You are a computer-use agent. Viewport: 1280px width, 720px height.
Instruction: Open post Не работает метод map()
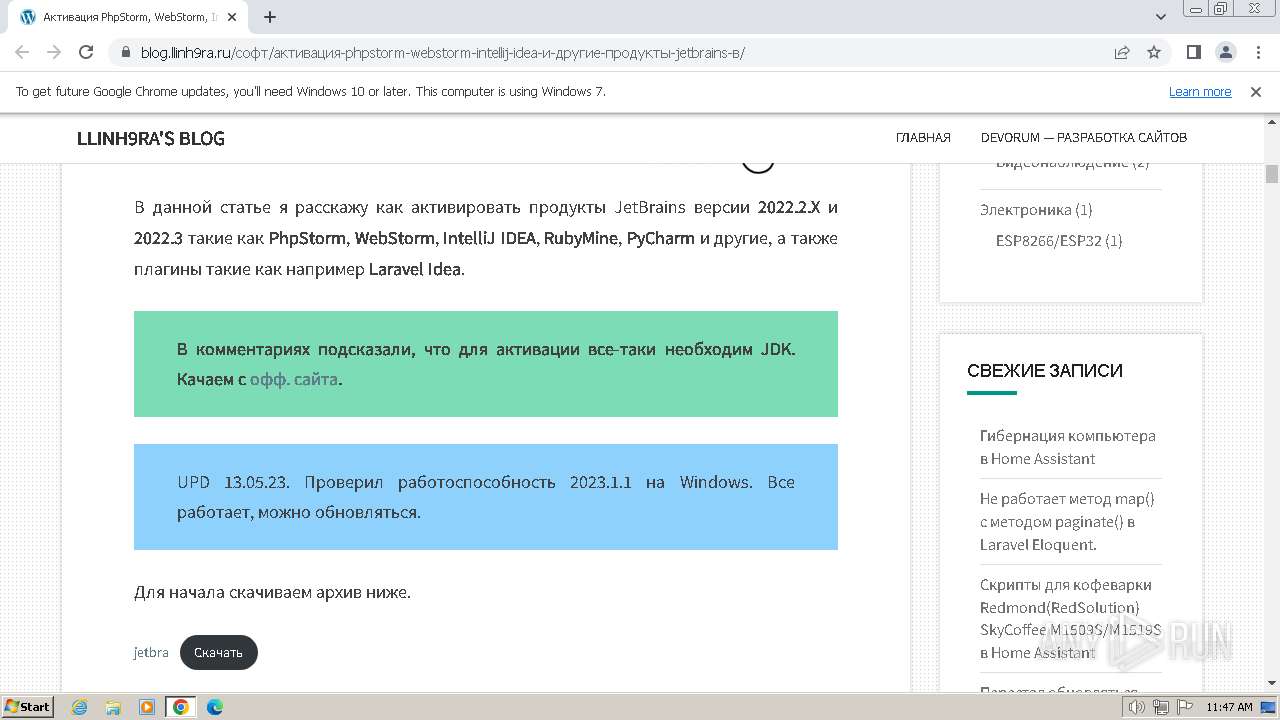coord(1067,522)
